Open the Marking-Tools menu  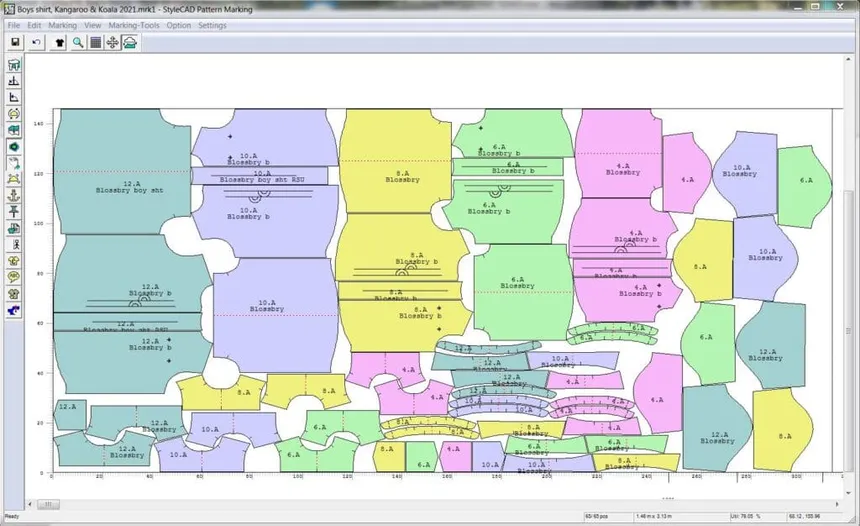pyautogui.click(x=134, y=25)
